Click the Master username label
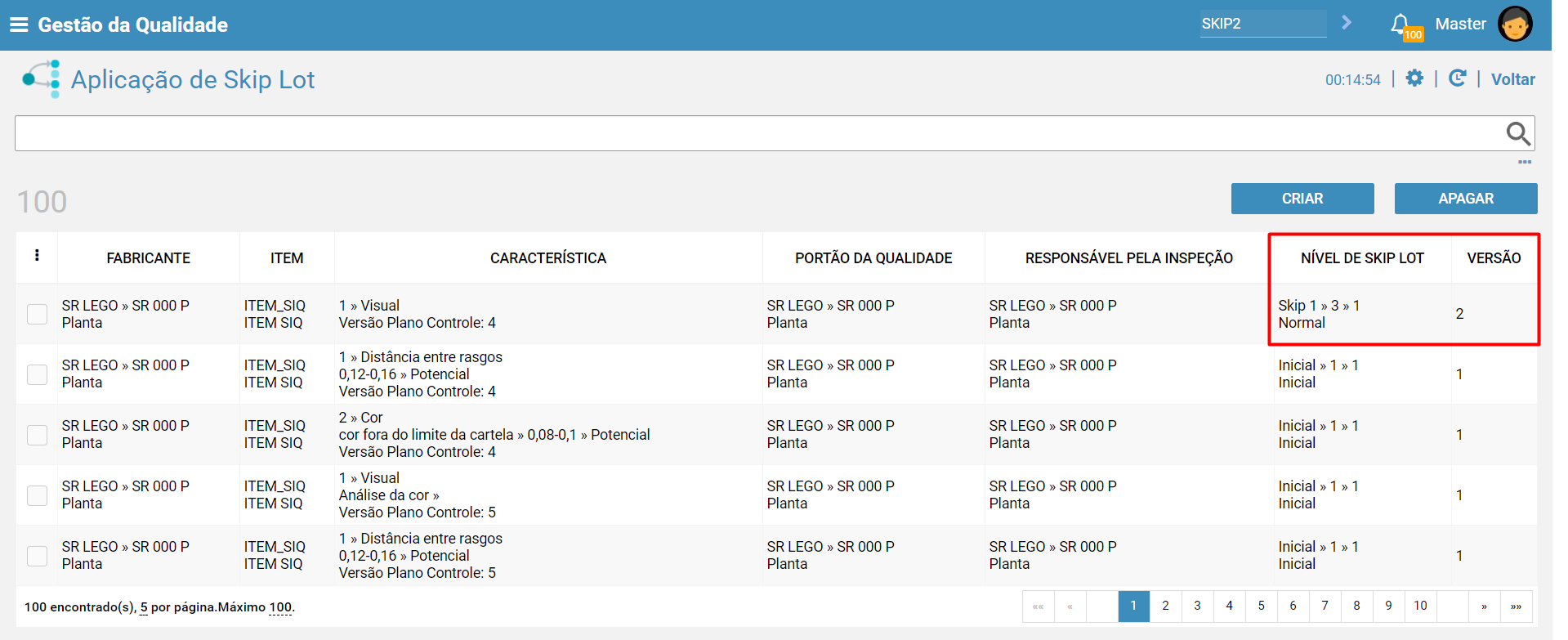Image resolution: width=1568 pixels, height=640 pixels. tap(1460, 24)
